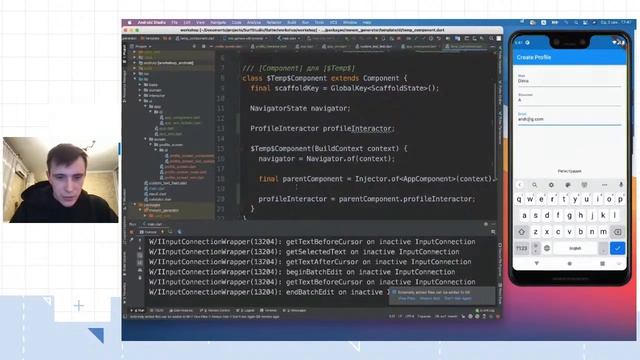Open the Android Studio application menu

click(151, 22)
